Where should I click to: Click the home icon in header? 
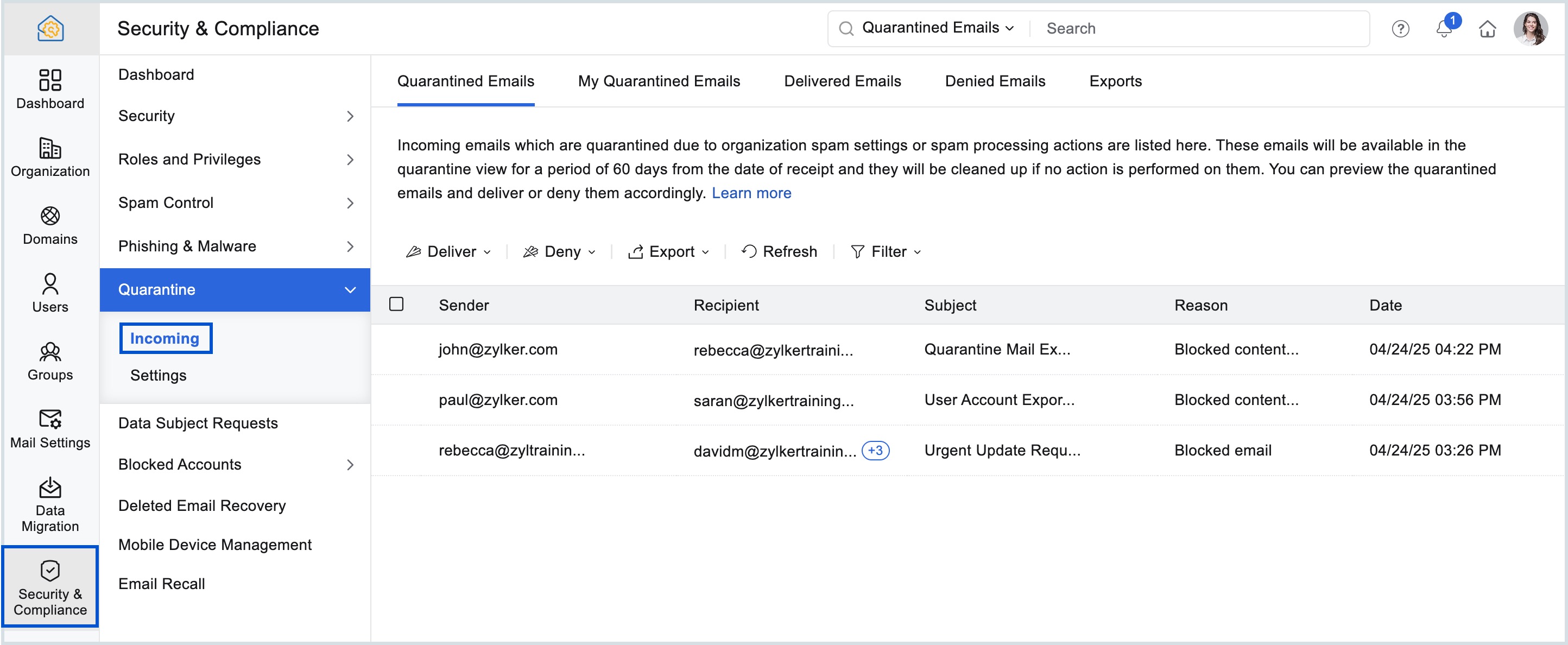[1487, 29]
